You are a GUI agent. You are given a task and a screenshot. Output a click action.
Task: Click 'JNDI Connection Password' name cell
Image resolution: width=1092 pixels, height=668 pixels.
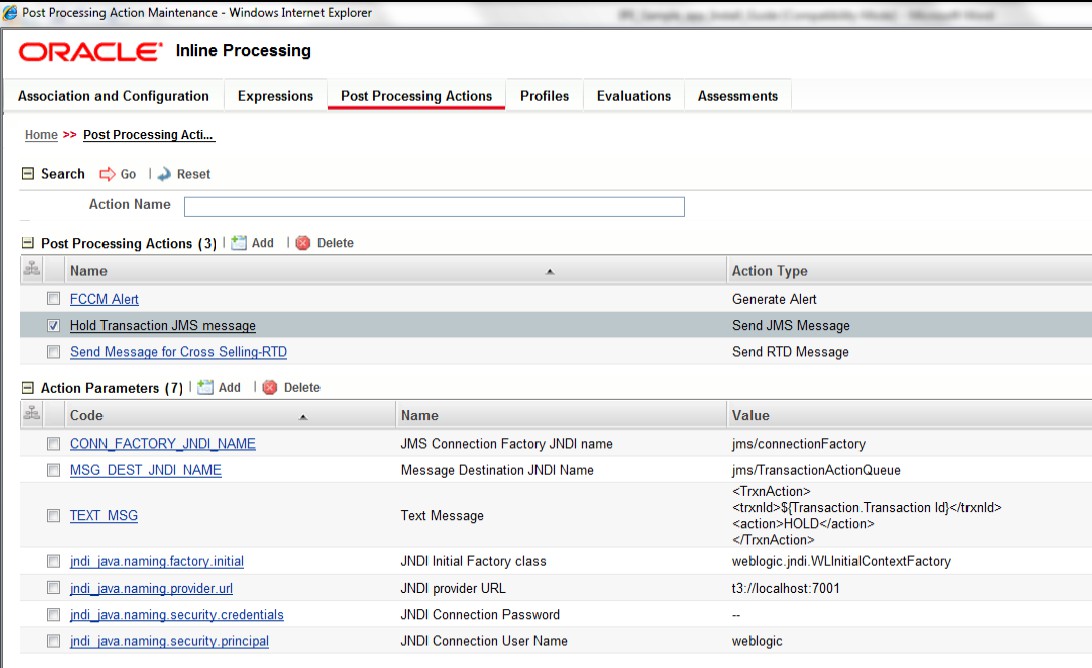coord(480,614)
